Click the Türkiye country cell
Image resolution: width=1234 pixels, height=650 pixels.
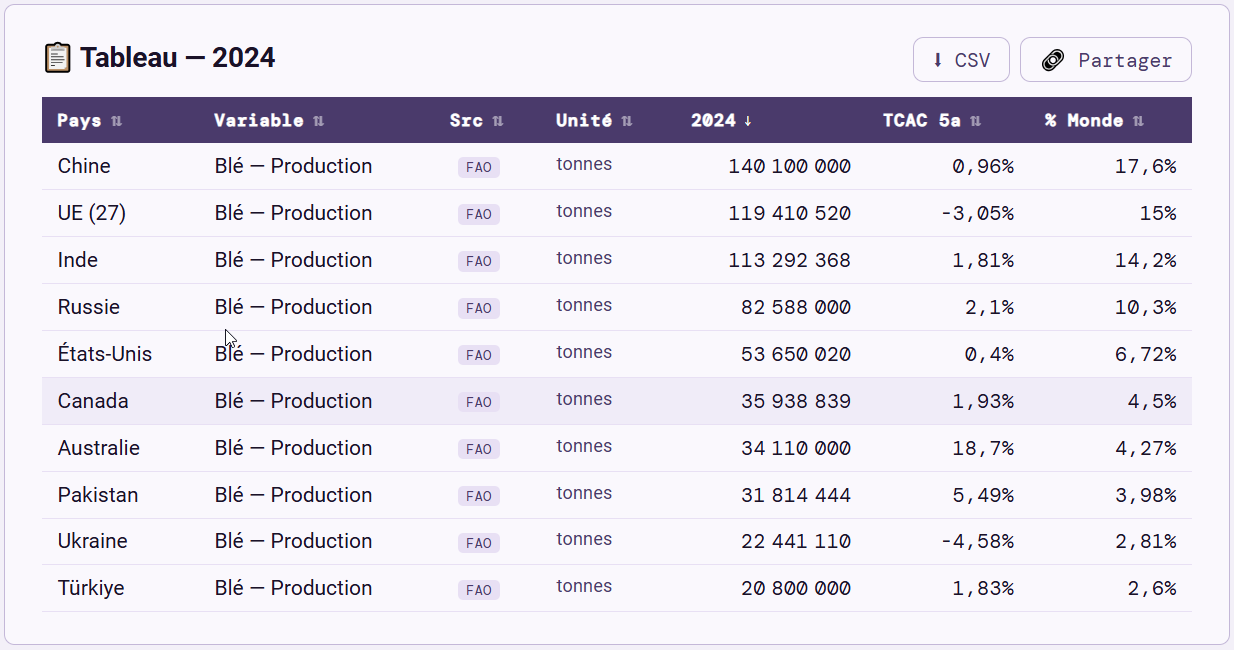[91, 588]
